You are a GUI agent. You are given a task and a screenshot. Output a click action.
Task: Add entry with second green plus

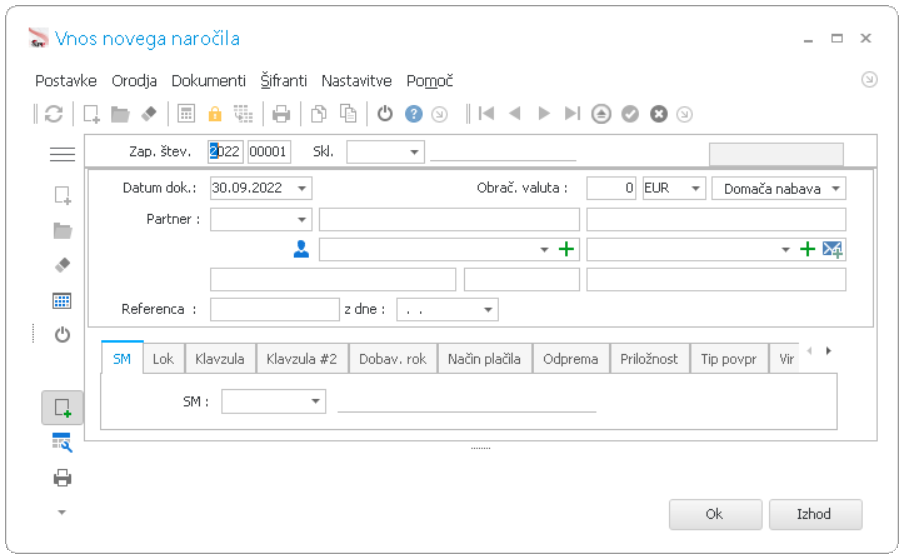[807, 249]
